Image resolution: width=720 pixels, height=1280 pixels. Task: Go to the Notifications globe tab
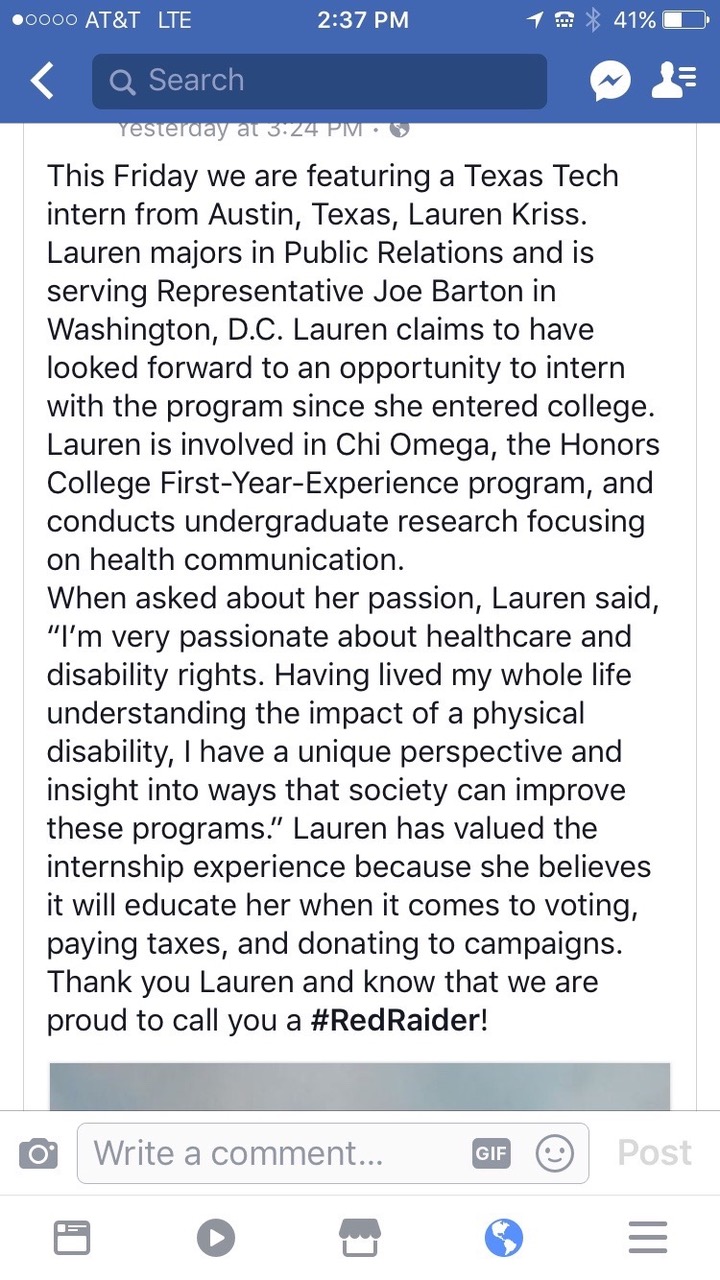(503, 1238)
